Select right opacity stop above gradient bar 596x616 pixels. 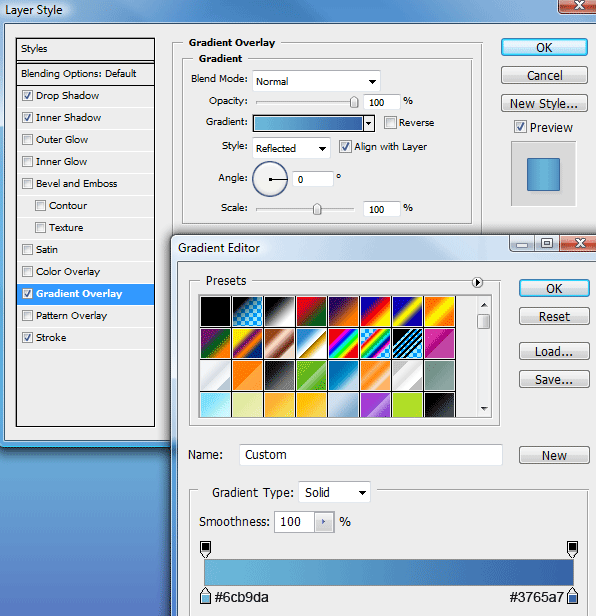click(572, 549)
